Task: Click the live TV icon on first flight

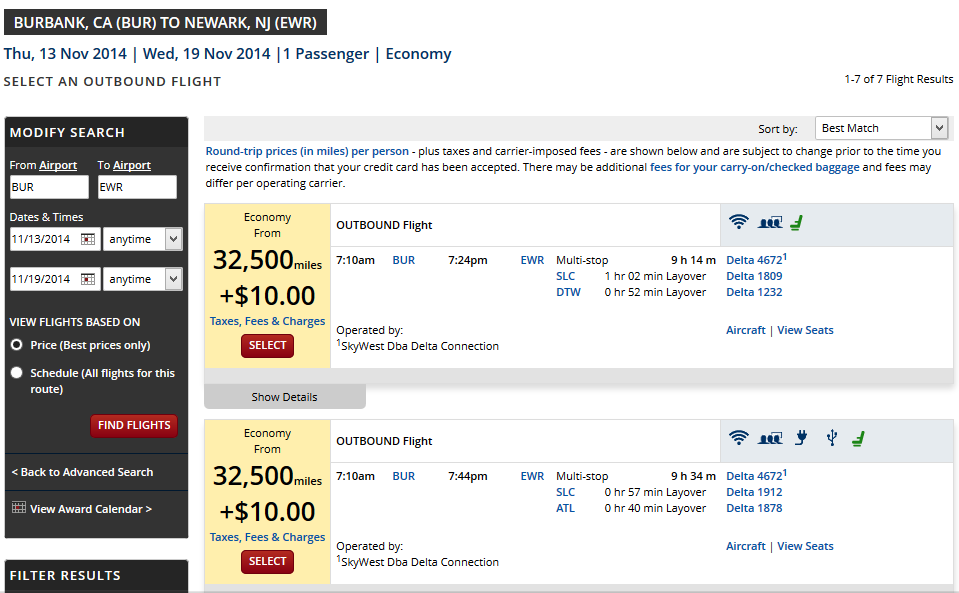Action: point(770,223)
